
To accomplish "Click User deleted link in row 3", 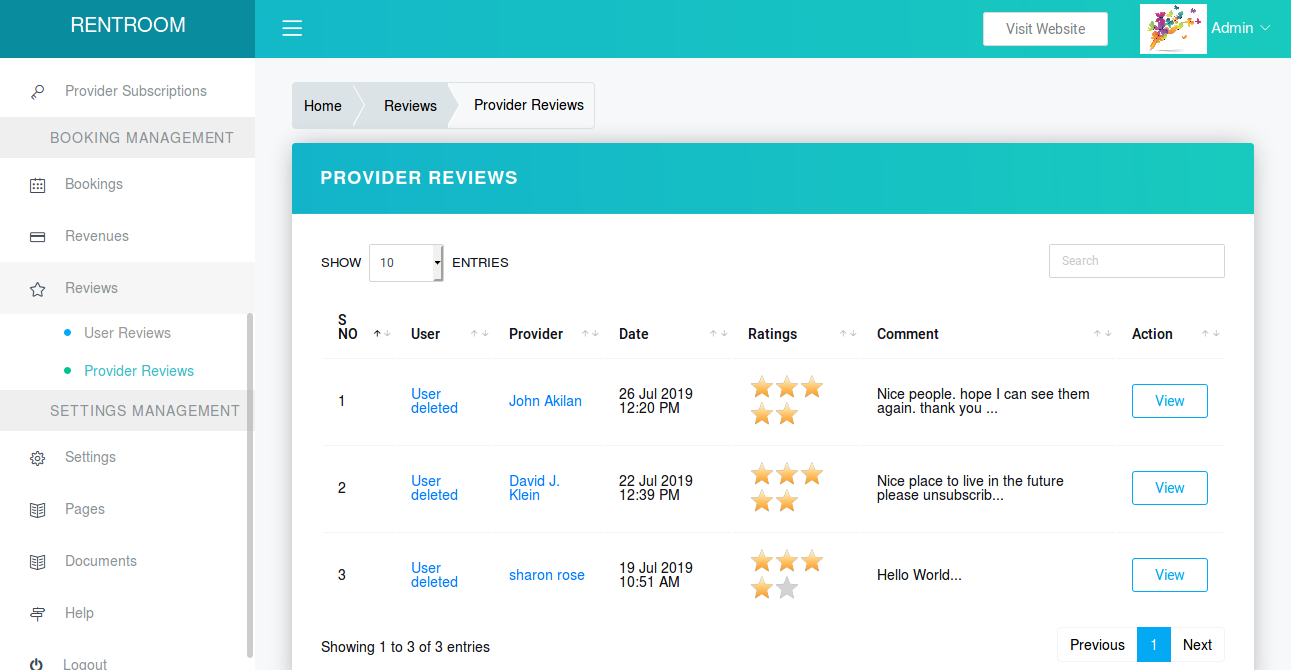I will pyautogui.click(x=434, y=575).
